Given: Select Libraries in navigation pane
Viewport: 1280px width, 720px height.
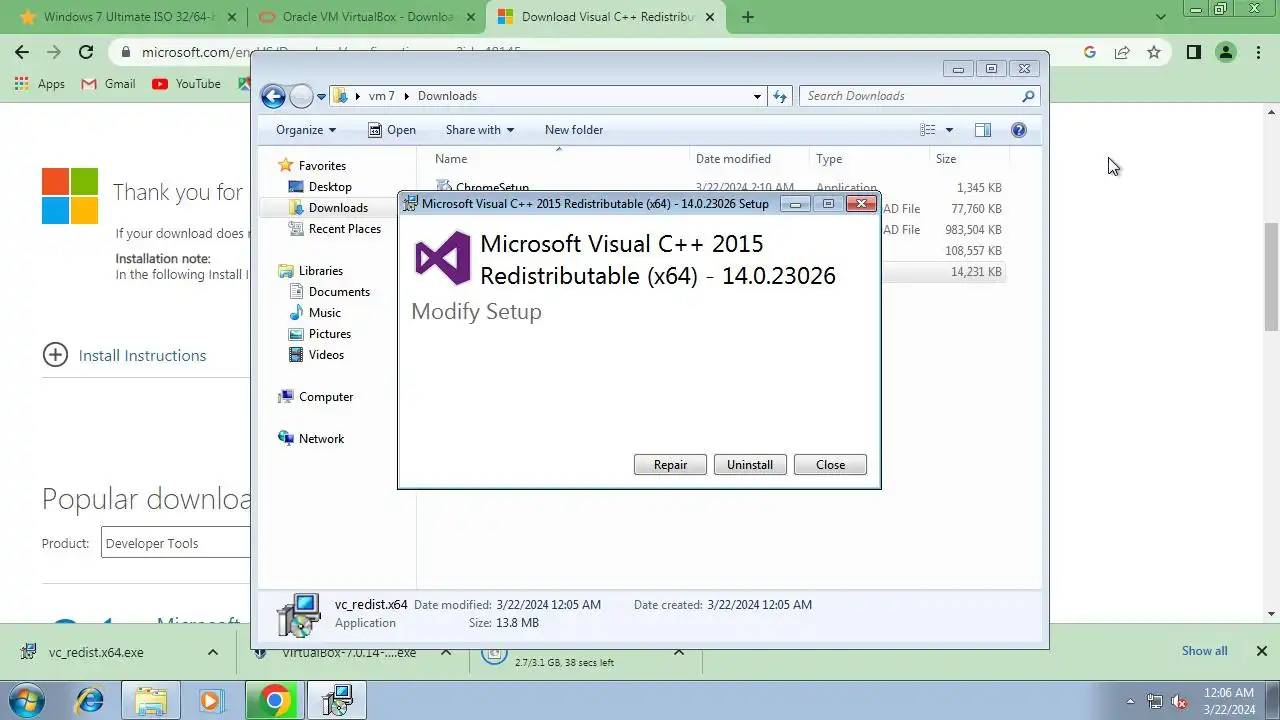Looking at the screenshot, I should pos(310,271).
